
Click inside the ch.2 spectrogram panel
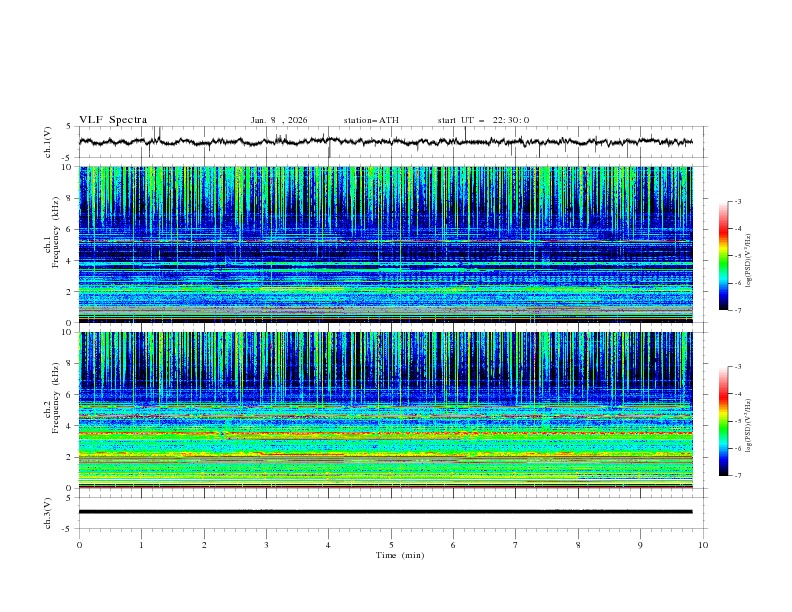tap(385, 410)
